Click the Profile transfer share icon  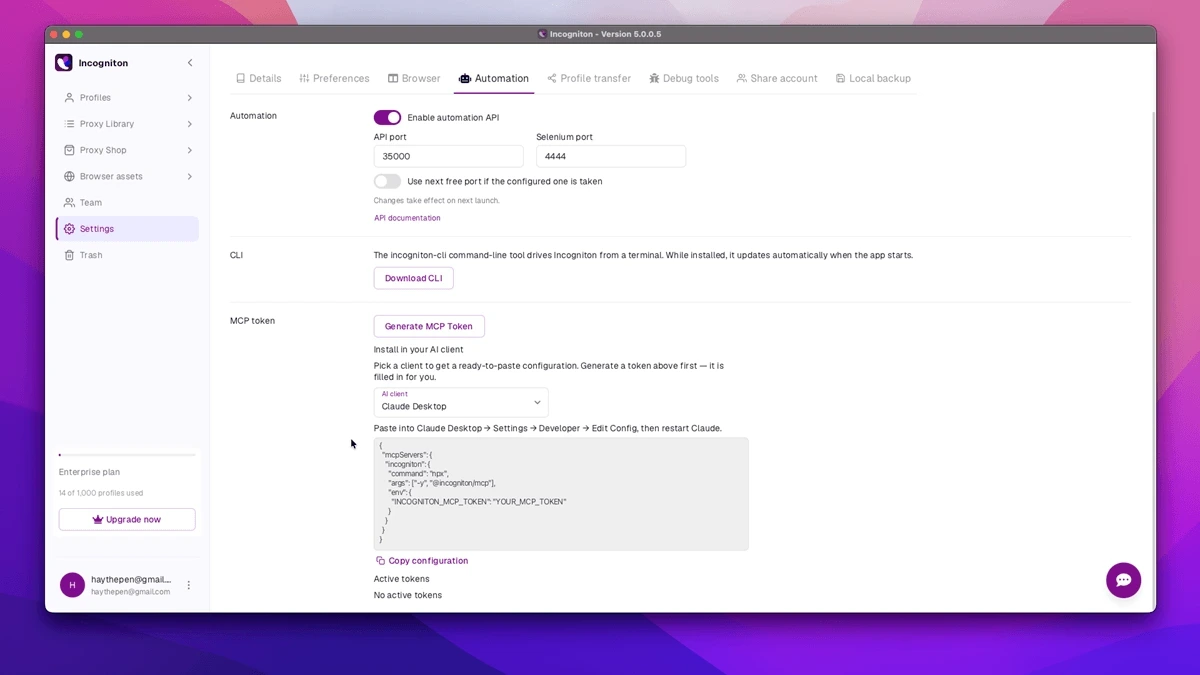pos(552,78)
